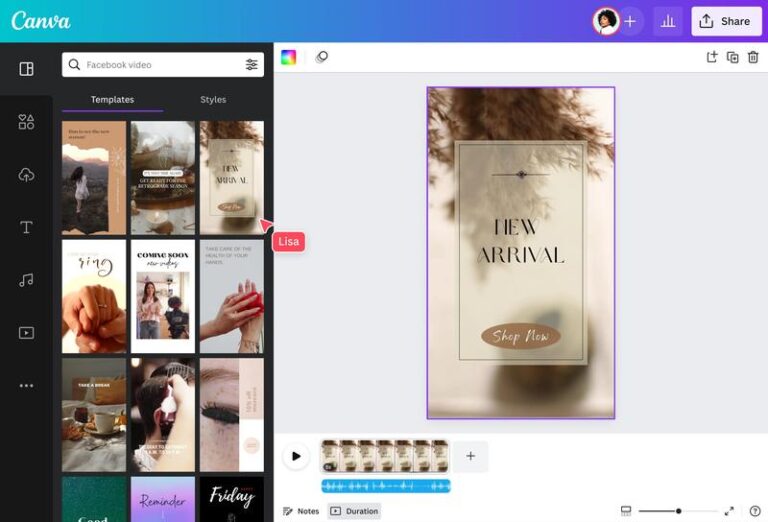Toggle the timeline view icon
This screenshot has height=522, width=768.
(x=626, y=511)
